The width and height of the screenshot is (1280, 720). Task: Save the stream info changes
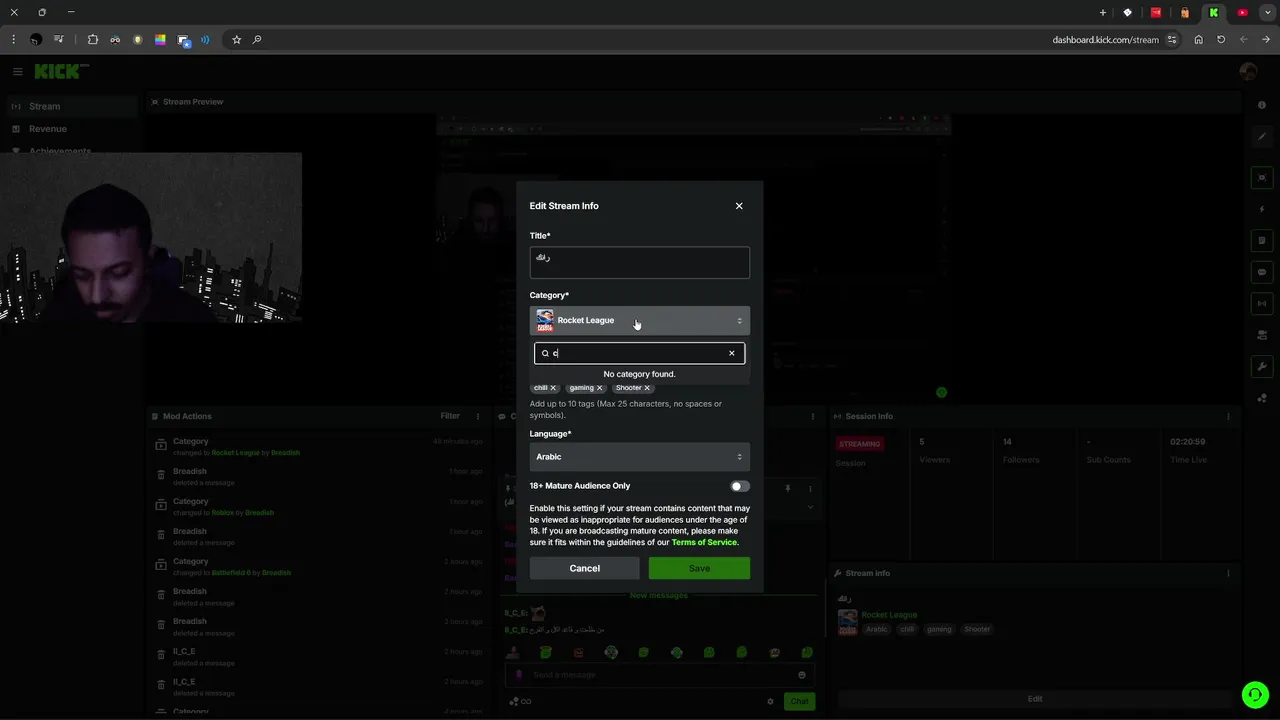point(699,568)
